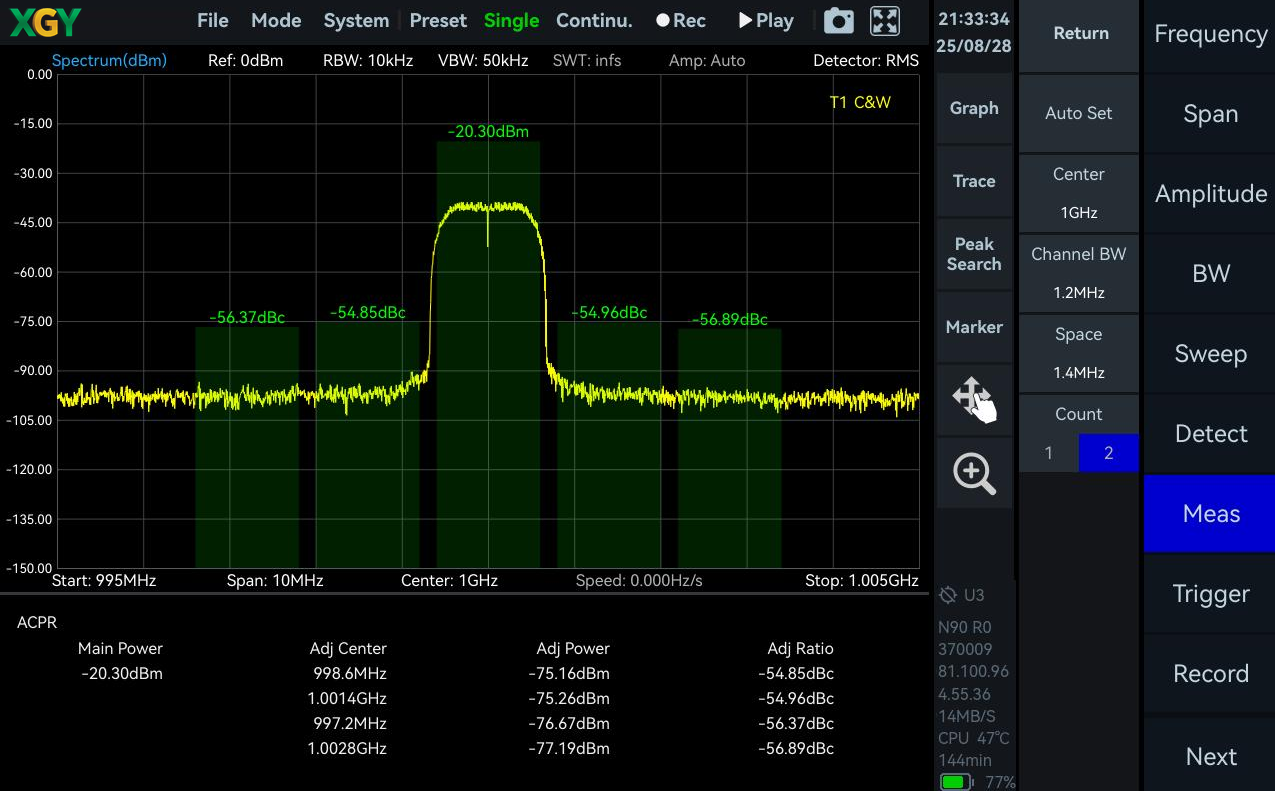Switch to Continuous sweep mode
Screen dimensions: 1275x791
tap(594, 20)
